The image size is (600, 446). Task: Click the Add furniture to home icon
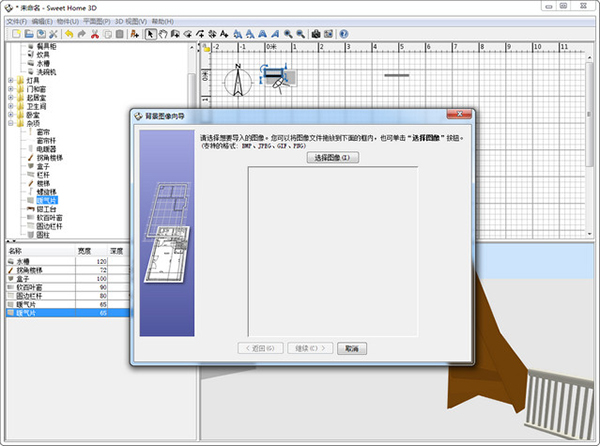pos(134,34)
